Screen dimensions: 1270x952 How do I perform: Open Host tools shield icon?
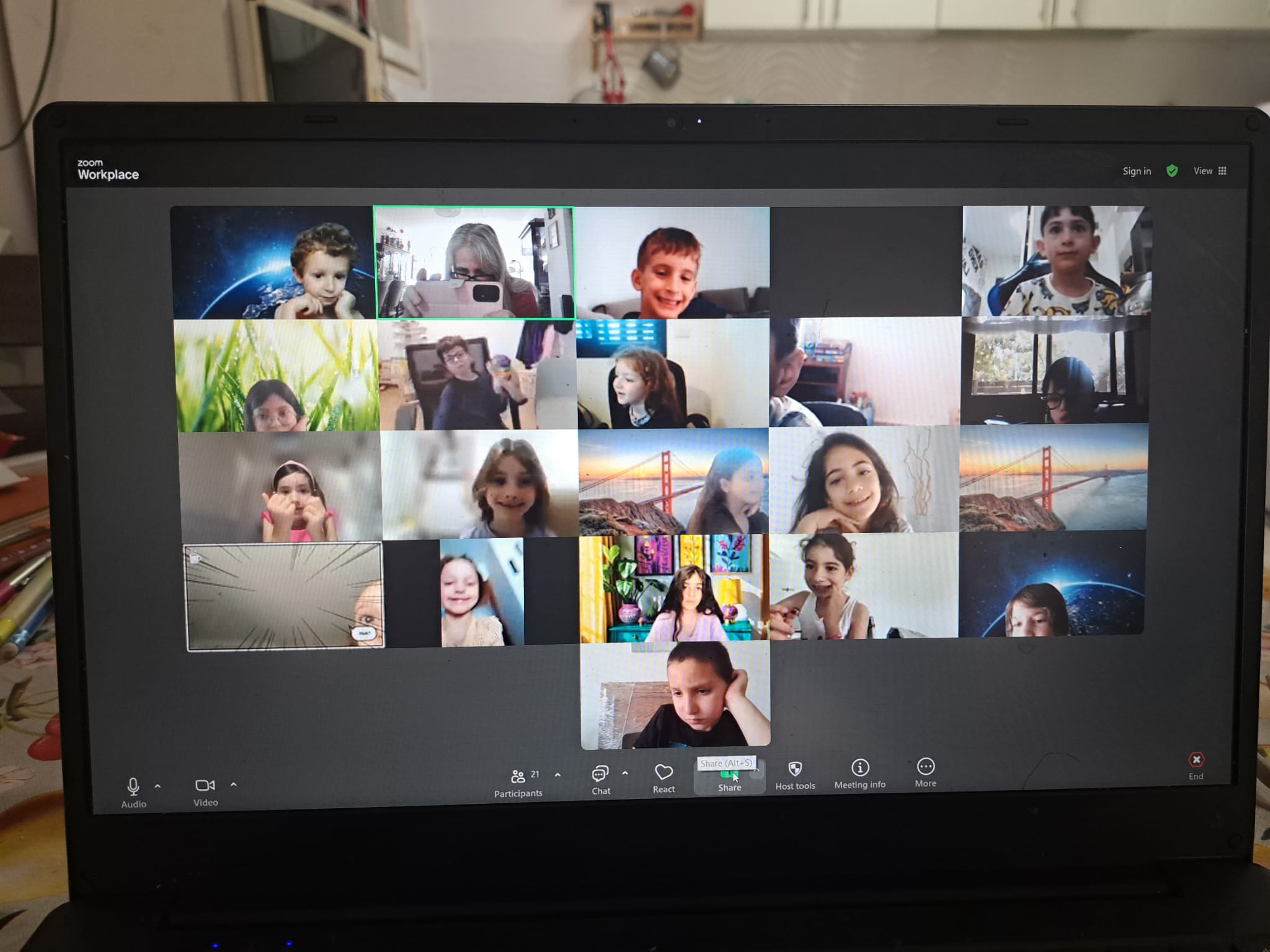pyautogui.click(x=795, y=769)
